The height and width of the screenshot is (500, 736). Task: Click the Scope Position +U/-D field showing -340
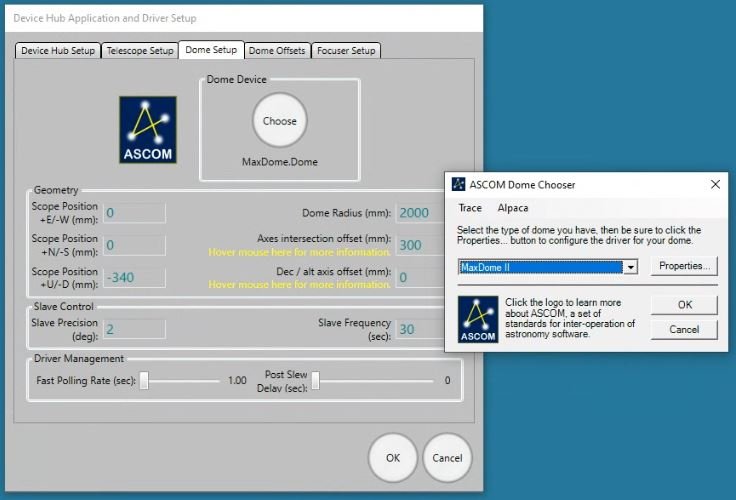tap(134, 277)
